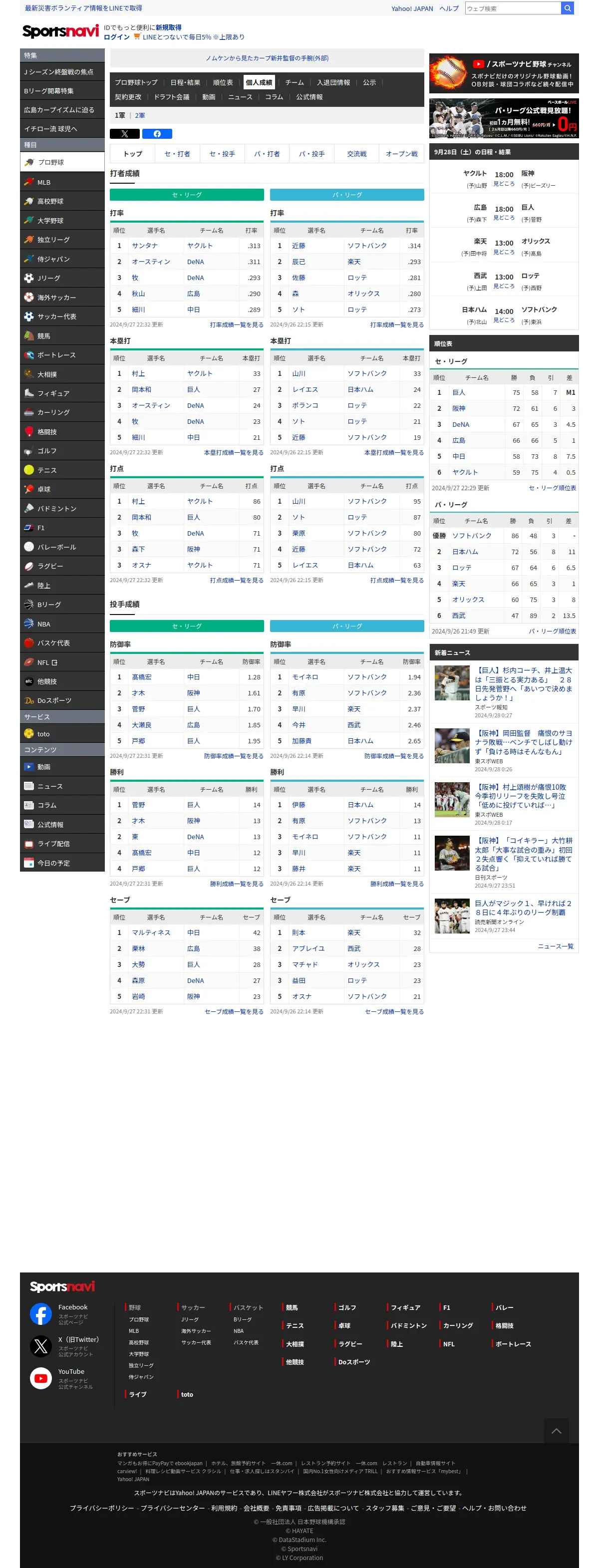Viewport: 599px width, 1568px height.
Task: Select the ライブ配信 icon
Action: (x=28, y=844)
